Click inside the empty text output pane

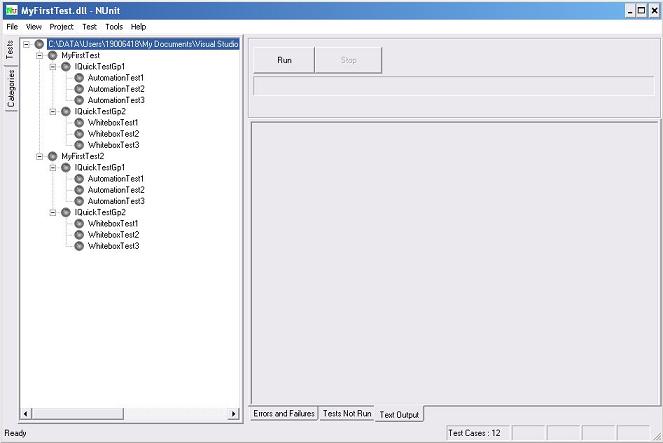[x=455, y=263]
